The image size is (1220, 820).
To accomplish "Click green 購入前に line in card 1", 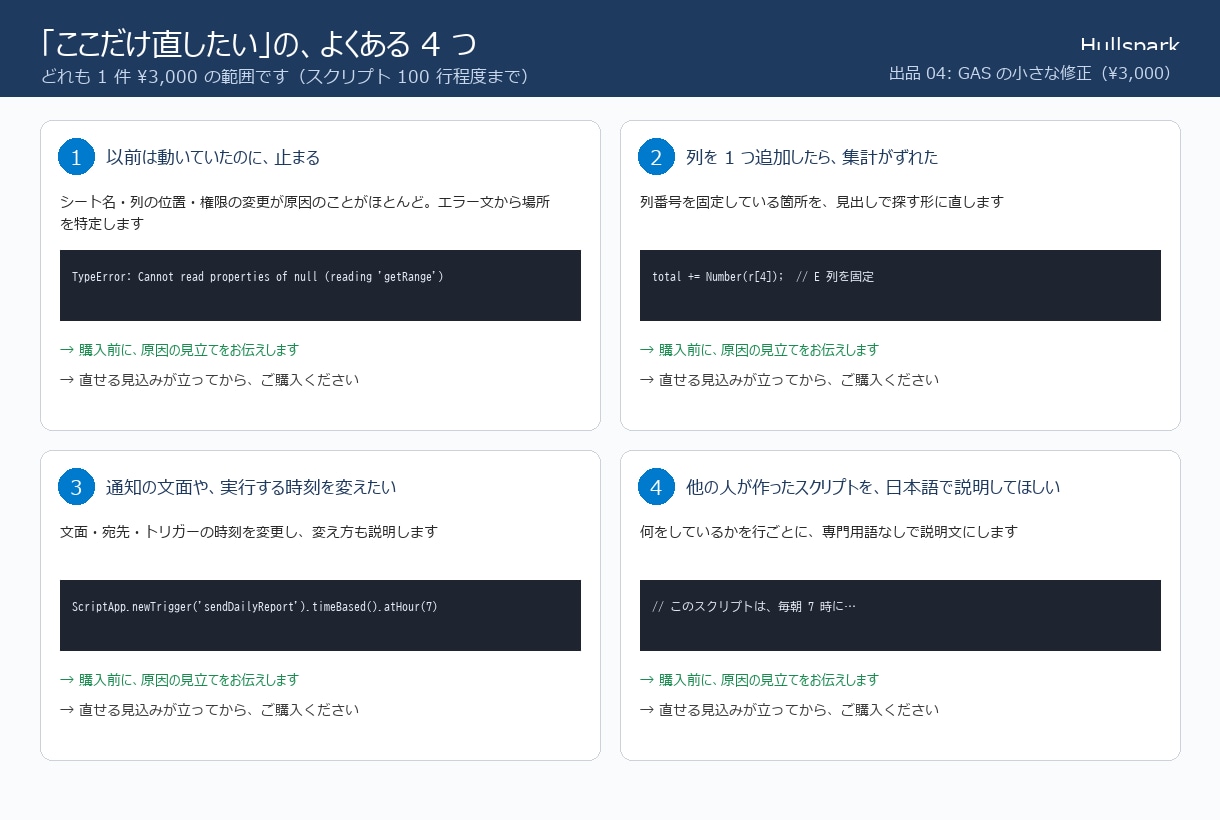I will 180,350.
